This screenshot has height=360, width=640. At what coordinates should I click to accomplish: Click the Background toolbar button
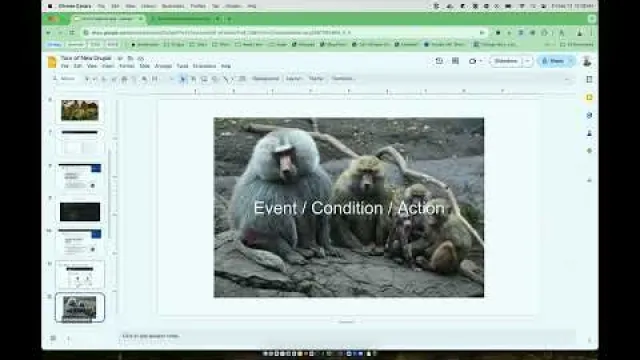click(x=266, y=79)
